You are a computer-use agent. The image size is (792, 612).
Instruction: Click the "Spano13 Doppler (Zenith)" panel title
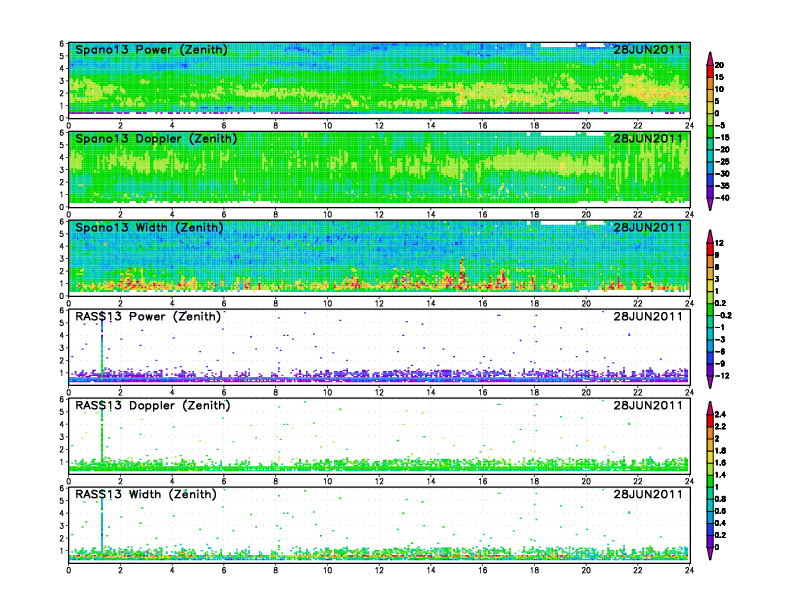point(156,139)
